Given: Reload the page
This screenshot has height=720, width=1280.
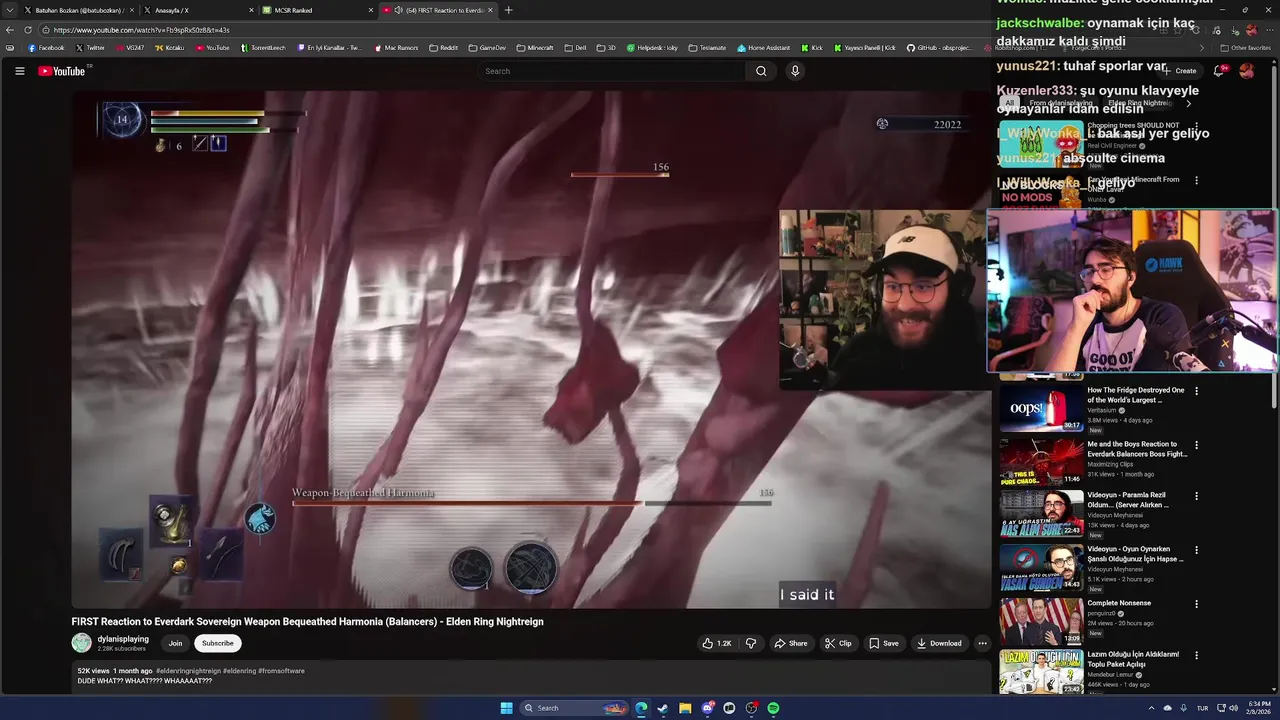Looking at the screenshot, I should coord(27,30).
